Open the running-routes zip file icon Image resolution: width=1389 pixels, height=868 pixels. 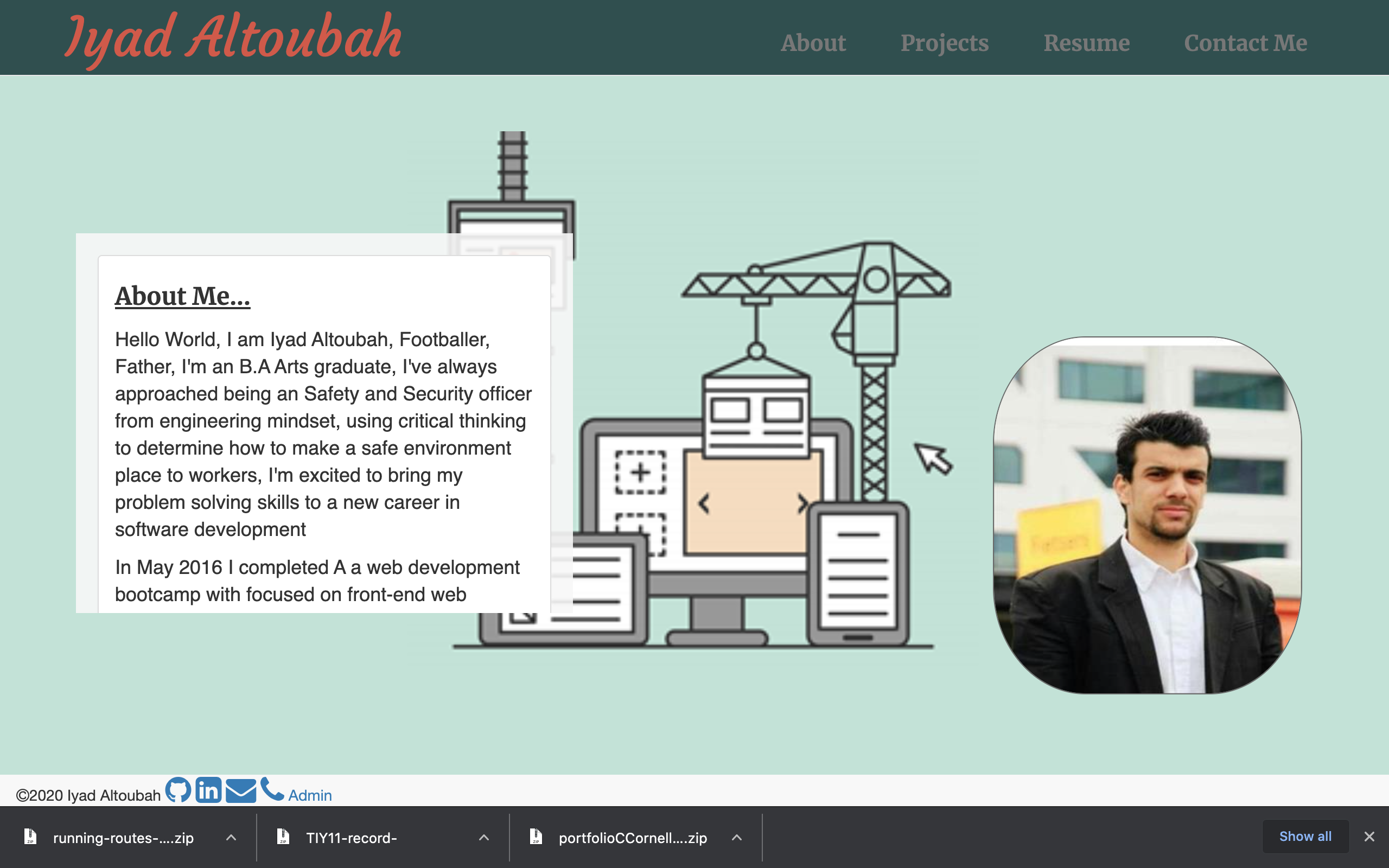pyautogui.click(x=31, y=838)
